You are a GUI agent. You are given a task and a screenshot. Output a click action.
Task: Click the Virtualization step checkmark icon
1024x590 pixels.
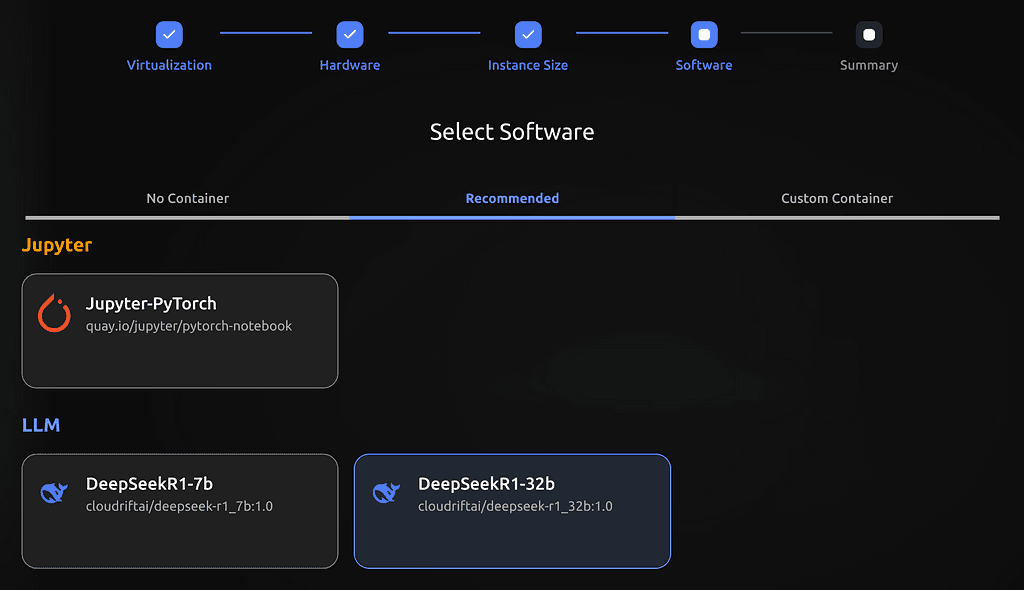coord(169,35)
